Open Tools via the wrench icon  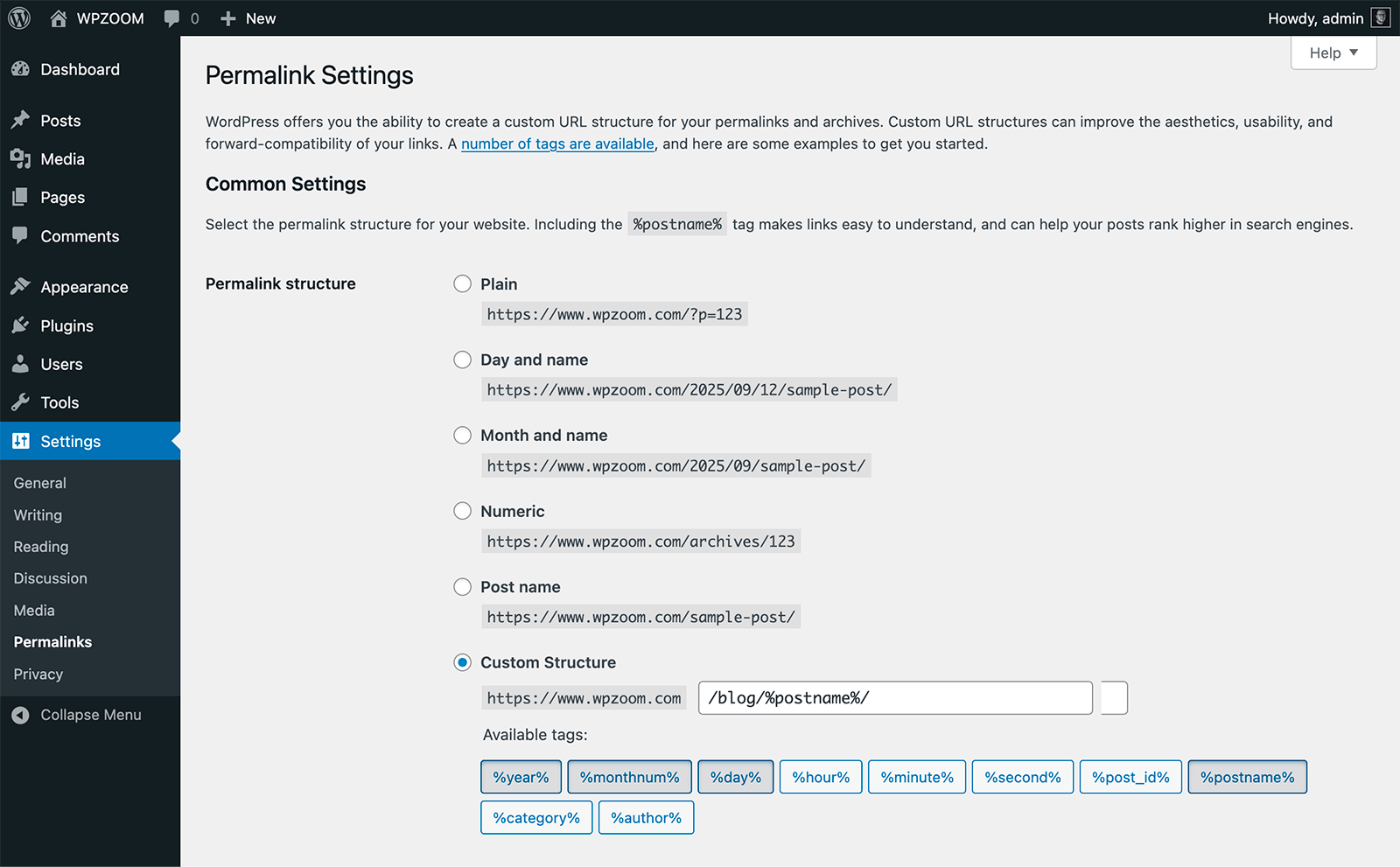[21, 402]
